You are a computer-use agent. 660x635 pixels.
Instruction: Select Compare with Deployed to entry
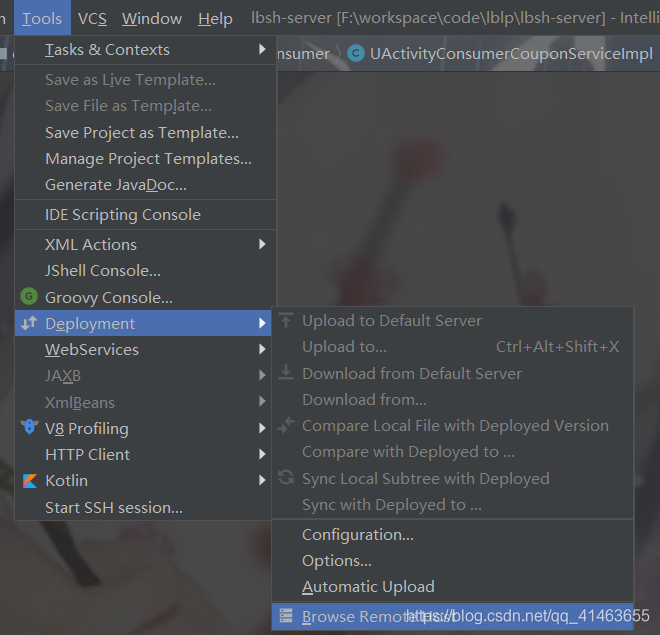click(452, 452)
